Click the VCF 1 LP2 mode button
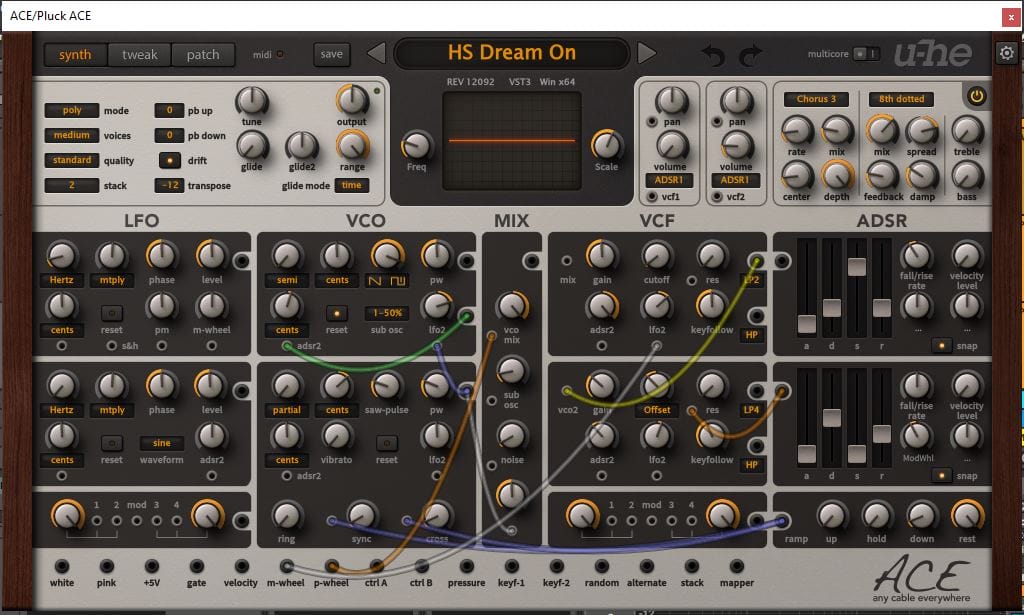The width and height of the screenshot is (1024, 615). pyautogui.click(x=752, y=280)
